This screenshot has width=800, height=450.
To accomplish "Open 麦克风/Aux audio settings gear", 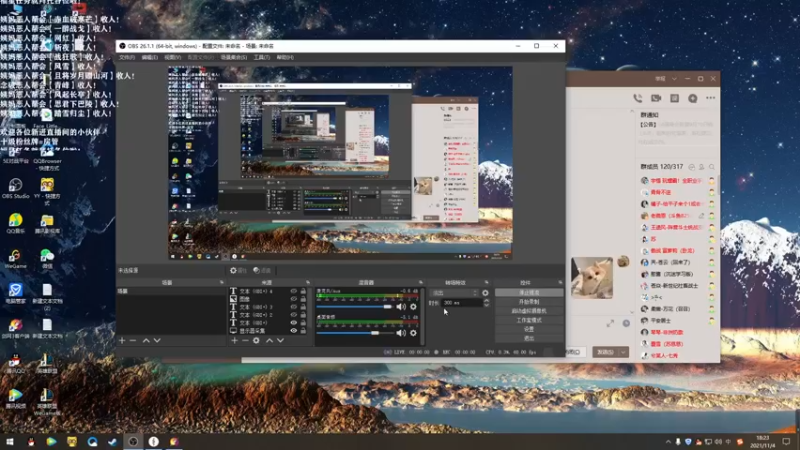I will coord(413,307).
